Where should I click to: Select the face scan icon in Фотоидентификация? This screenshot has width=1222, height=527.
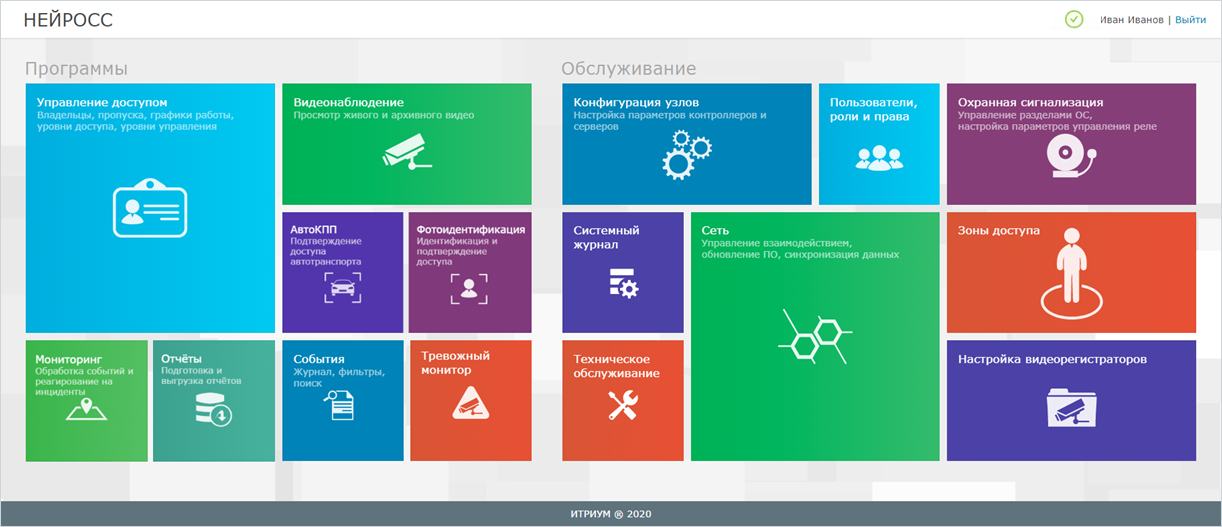tap(469, 288)
